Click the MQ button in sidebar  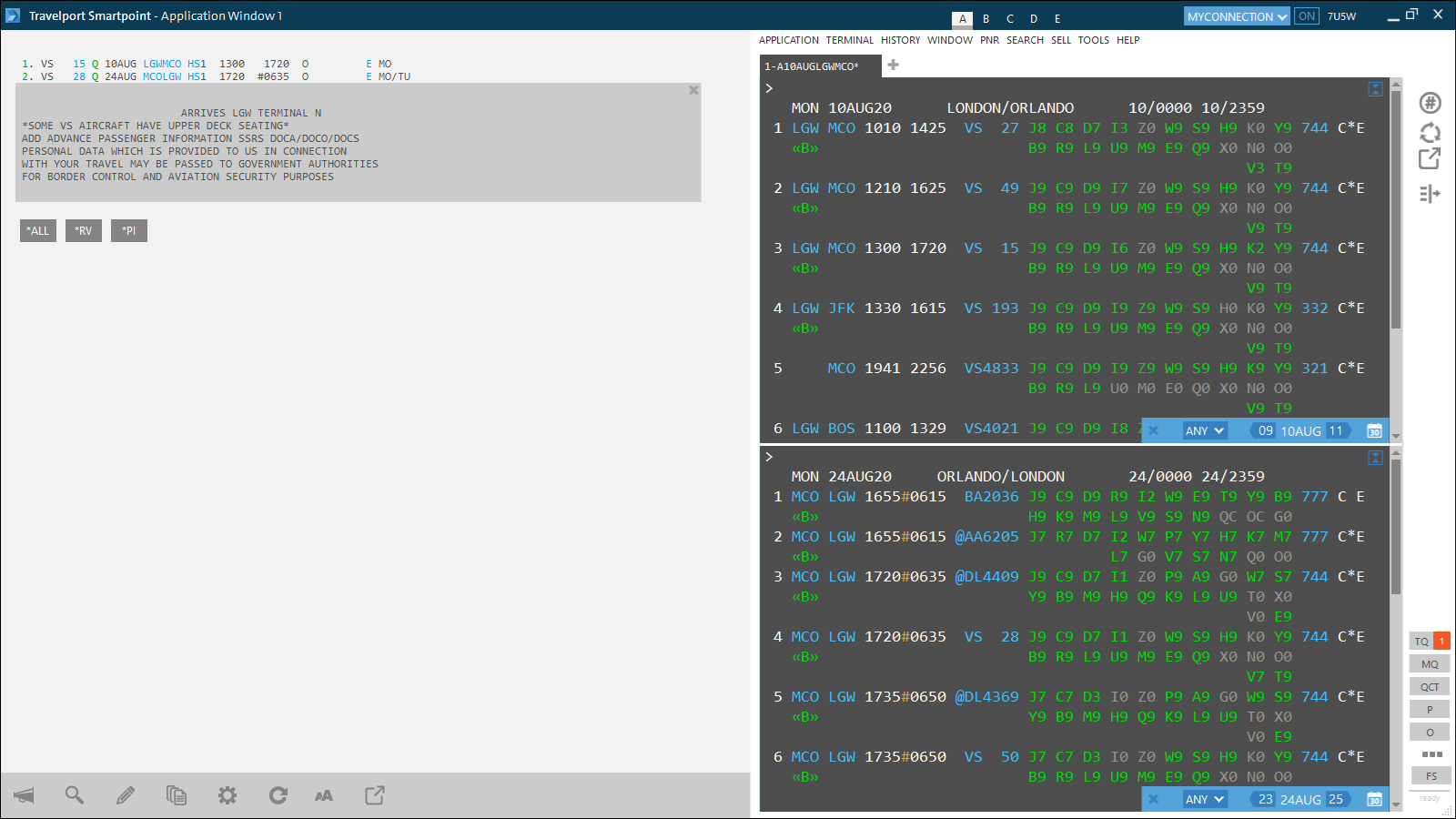(1430, 664)
